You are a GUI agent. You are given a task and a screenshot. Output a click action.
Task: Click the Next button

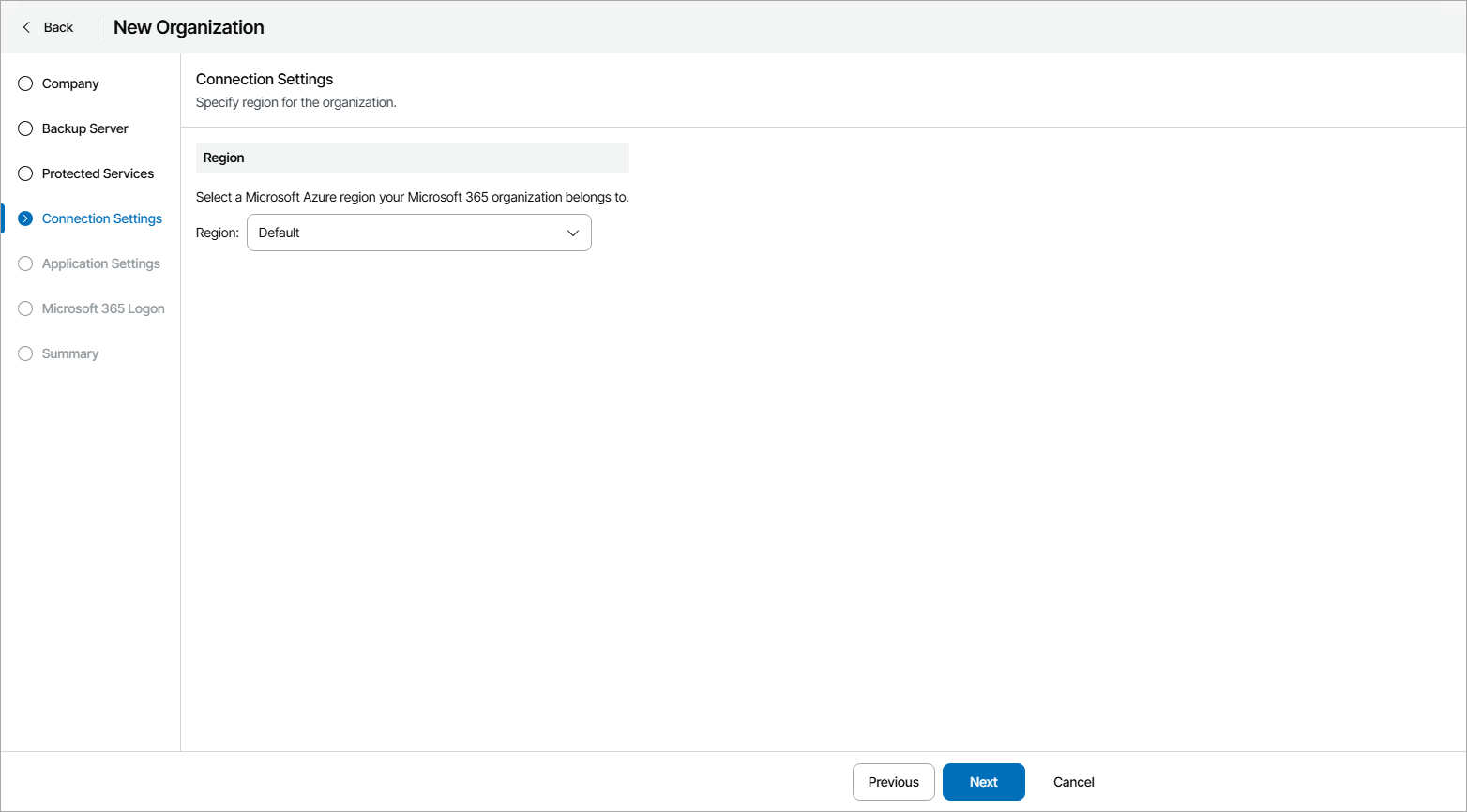click(x=983, y=782)
